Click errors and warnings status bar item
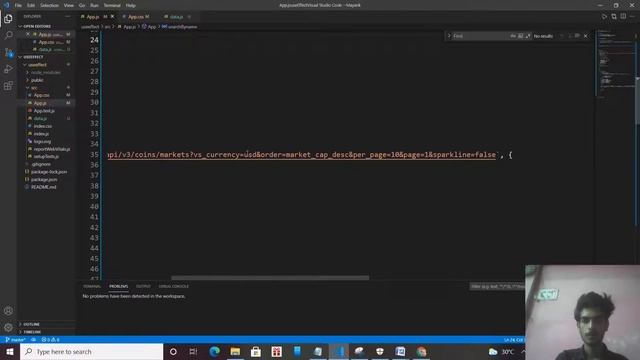Viewport: 640px width, 360px height. pyautogui.click(x=50, y=340)
